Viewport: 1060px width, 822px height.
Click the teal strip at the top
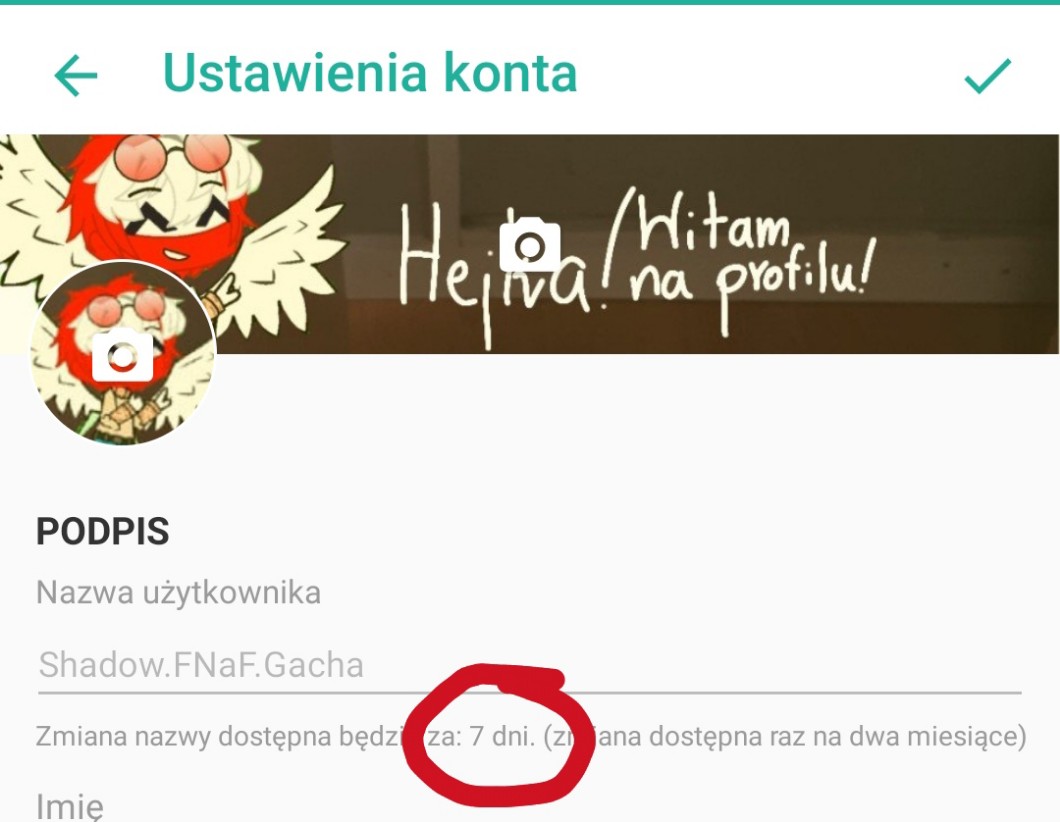pyautogui.click(x=530, y=2)
